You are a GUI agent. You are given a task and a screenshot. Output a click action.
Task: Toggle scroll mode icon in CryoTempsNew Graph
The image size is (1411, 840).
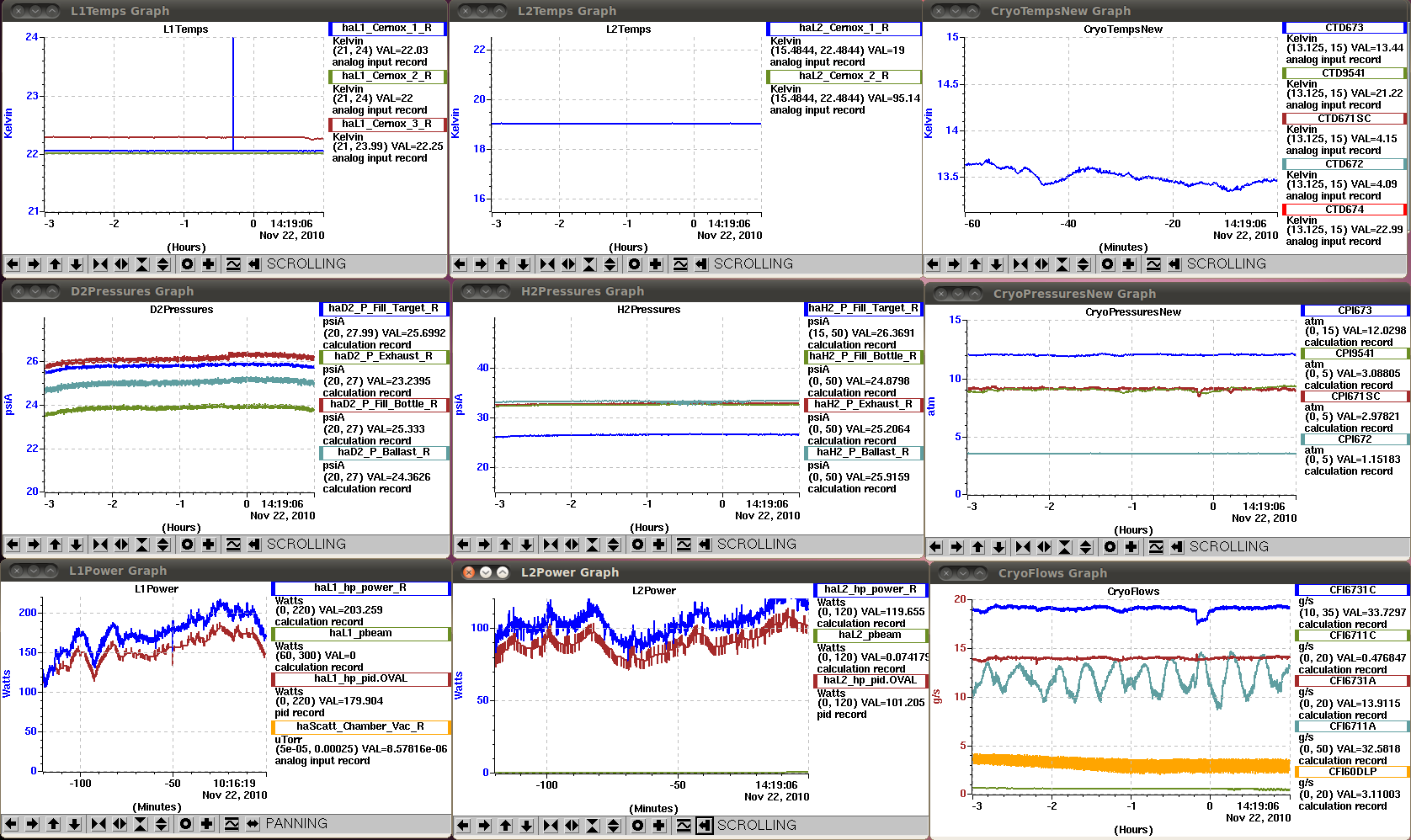click(1174, 264)
